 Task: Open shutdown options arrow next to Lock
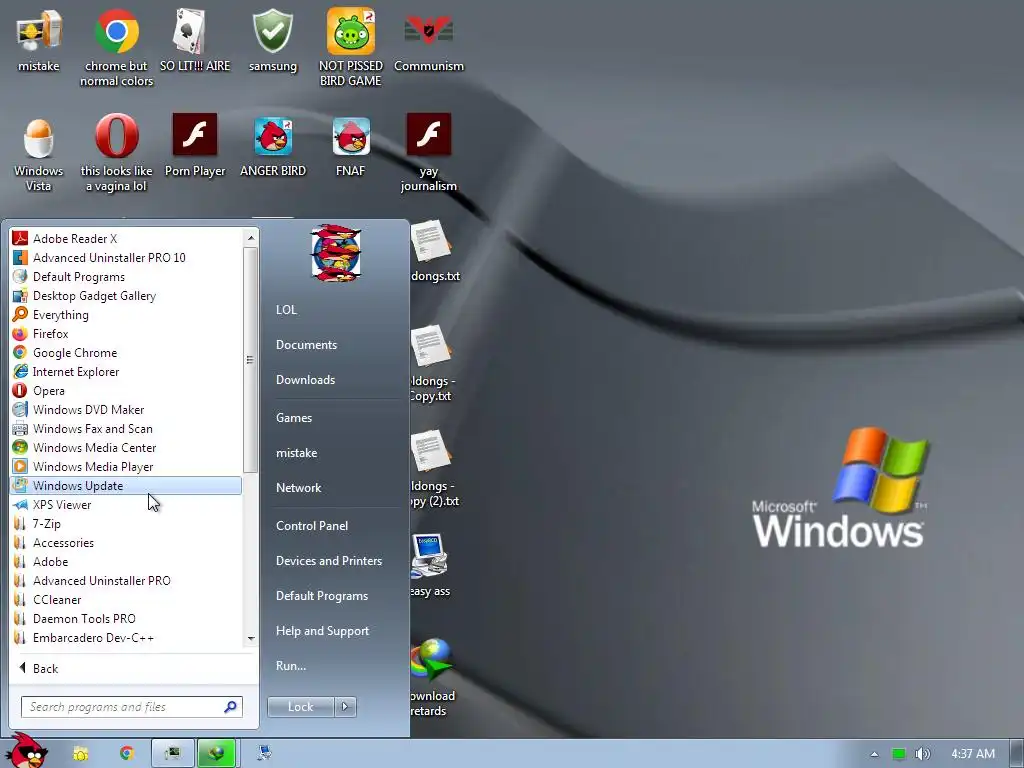point(345,707)
